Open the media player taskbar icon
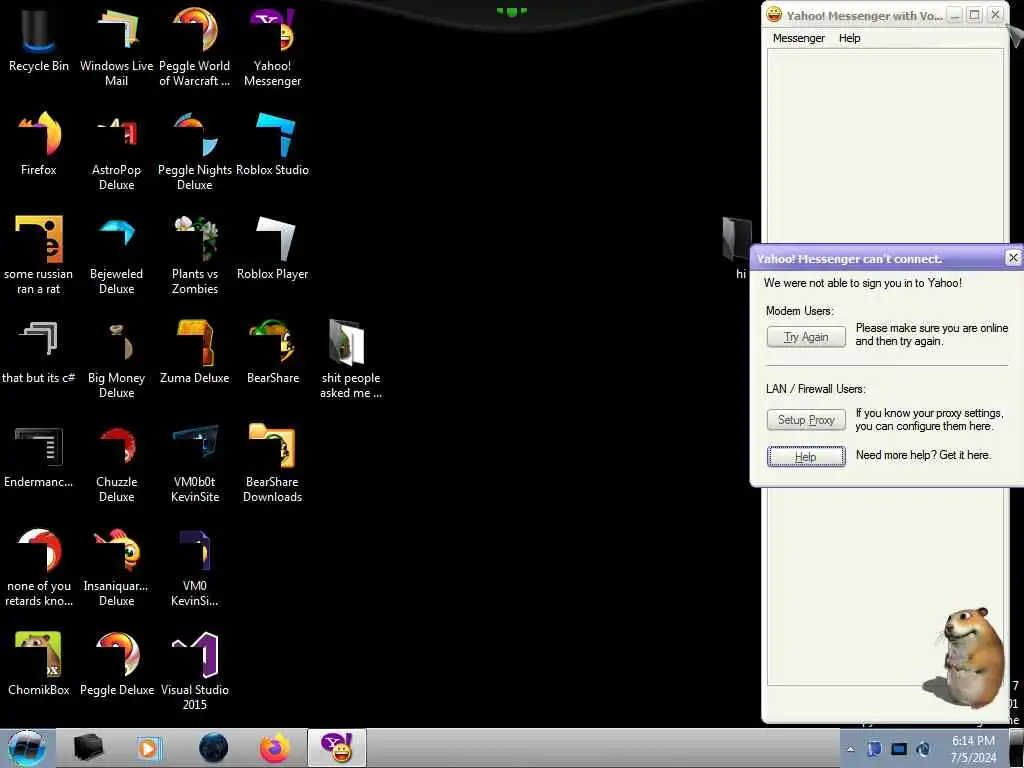 point(149,748)
